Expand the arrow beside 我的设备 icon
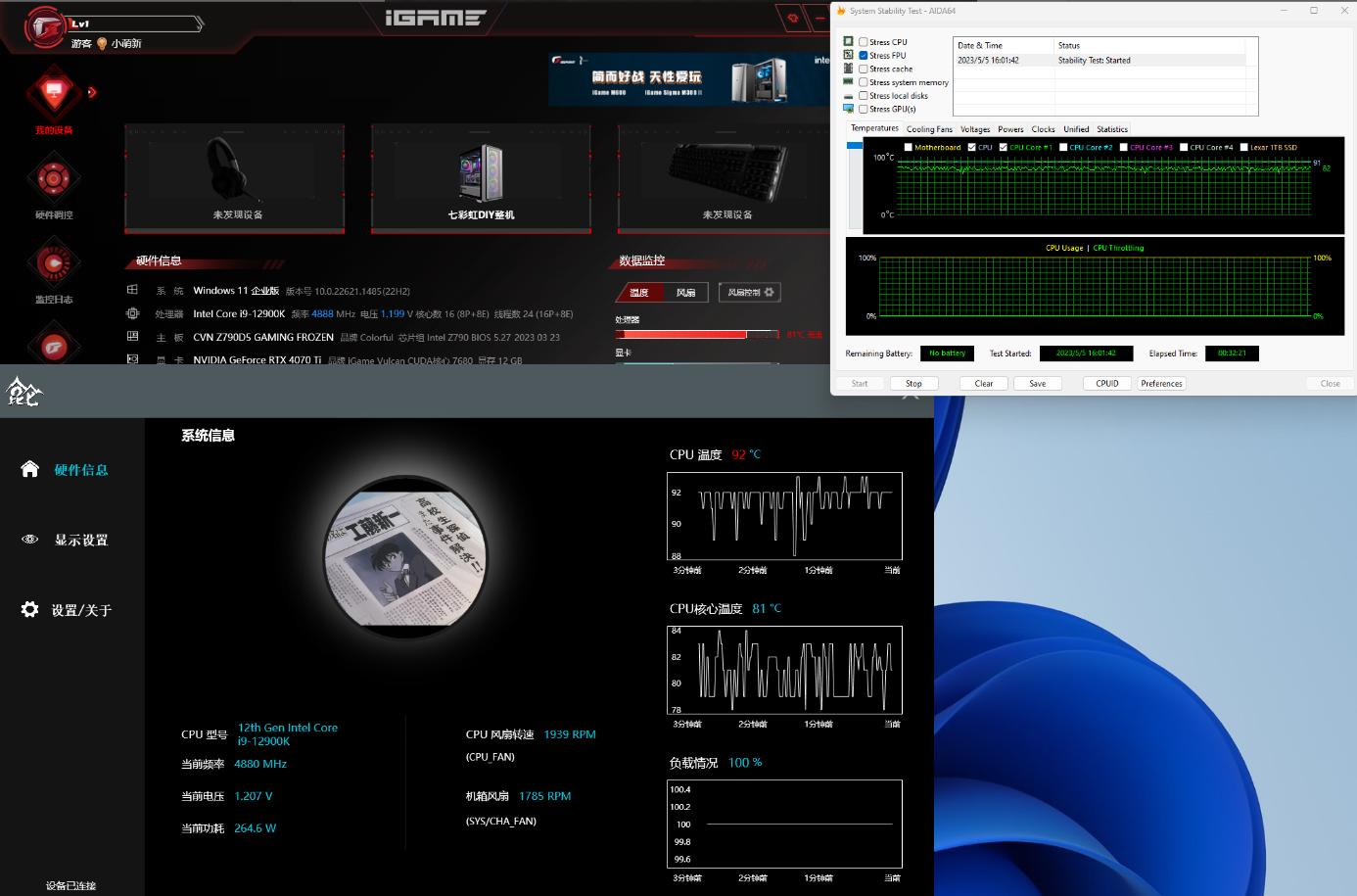 click(92, 92)
